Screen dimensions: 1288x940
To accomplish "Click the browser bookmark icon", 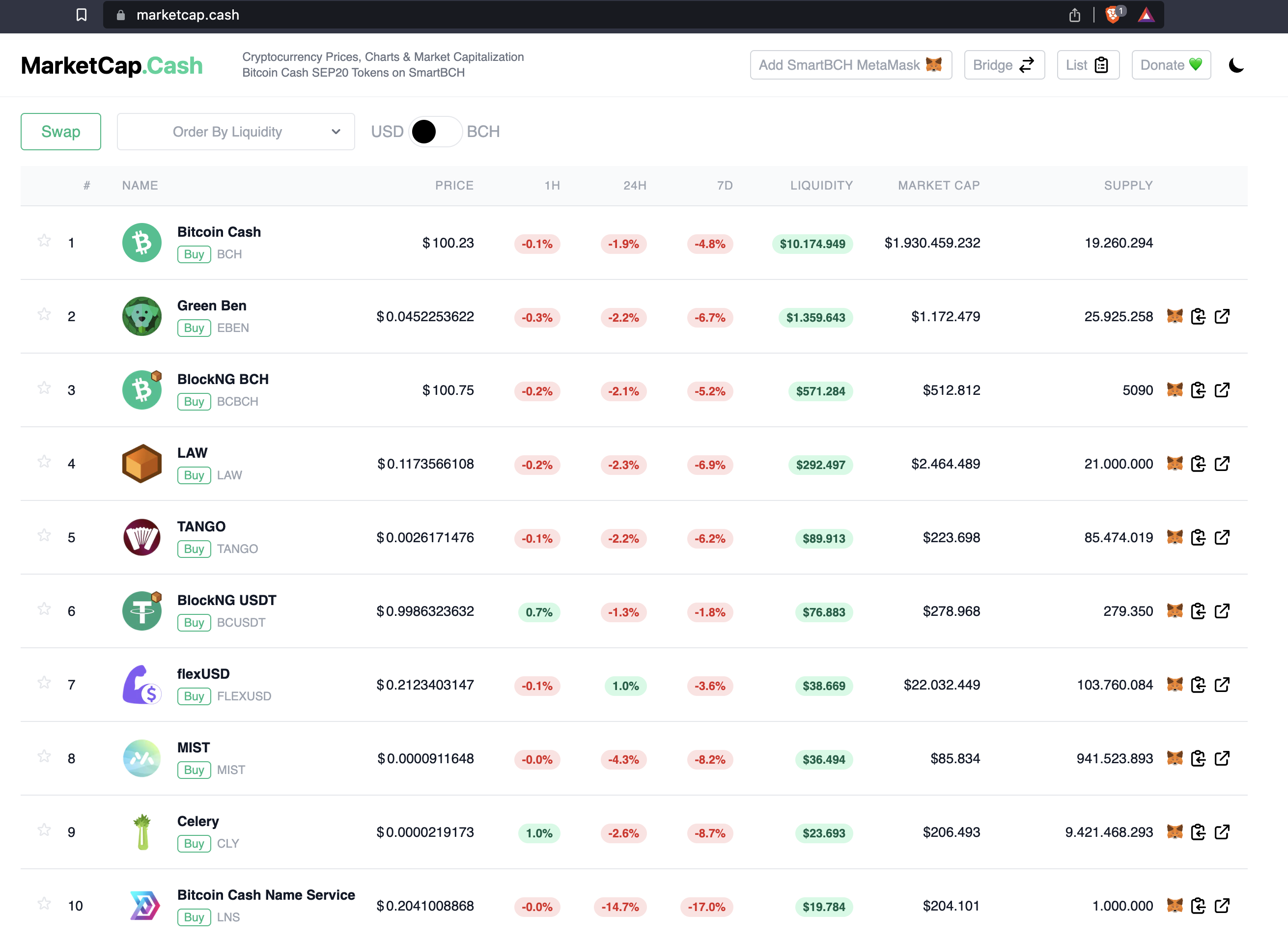I will click(x=82, y=15).
